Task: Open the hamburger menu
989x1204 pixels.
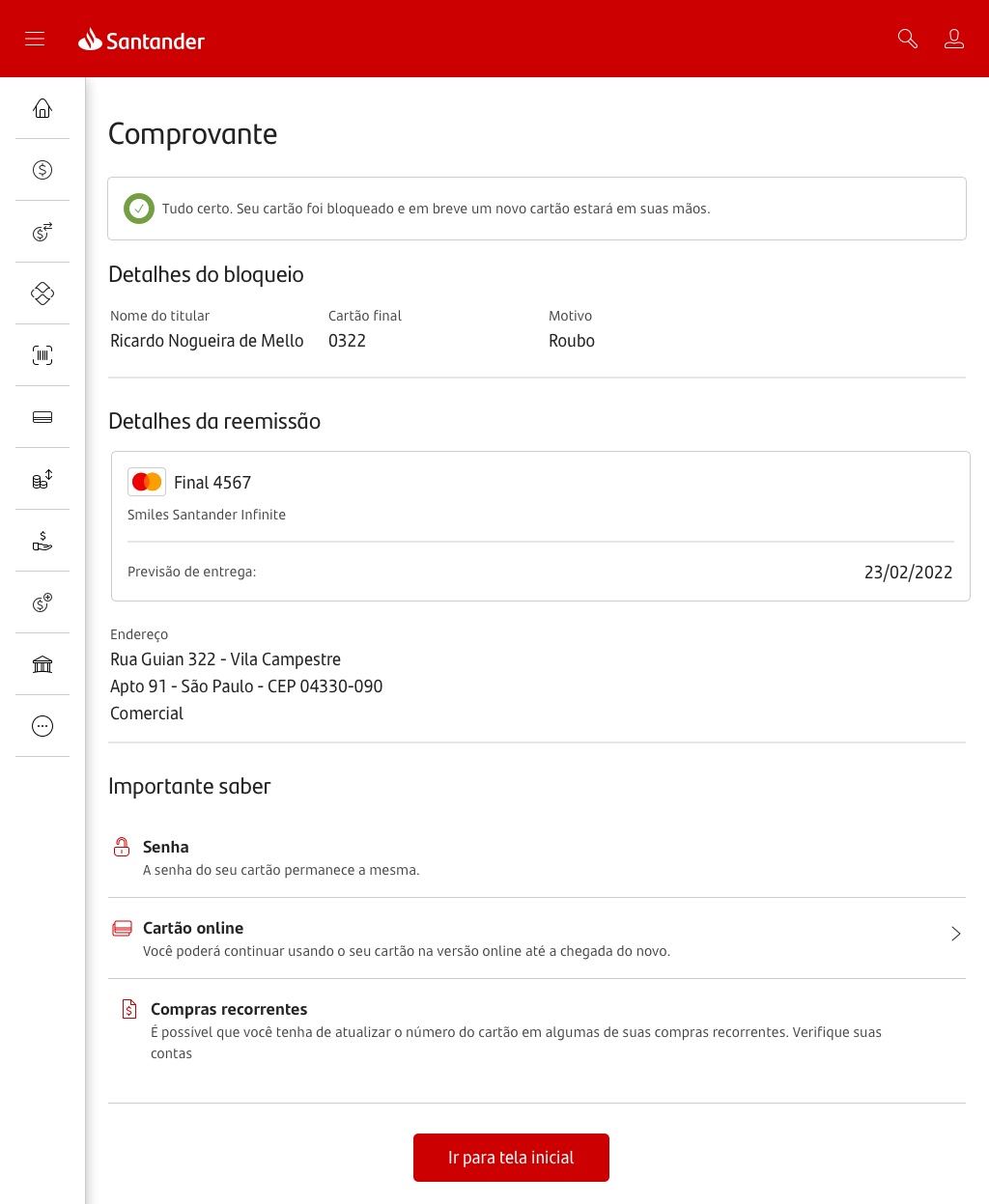Action: pyautogui.click(x=35, y=39)
